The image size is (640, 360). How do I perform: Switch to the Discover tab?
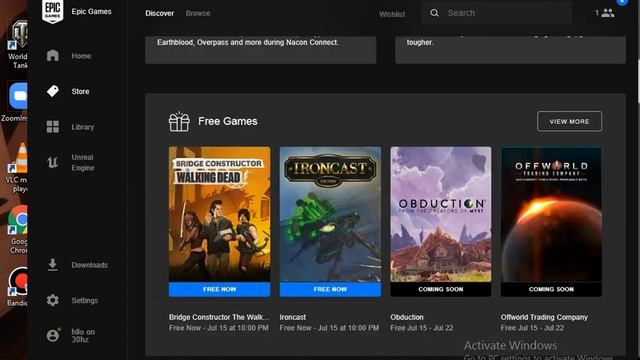[160, 13]
